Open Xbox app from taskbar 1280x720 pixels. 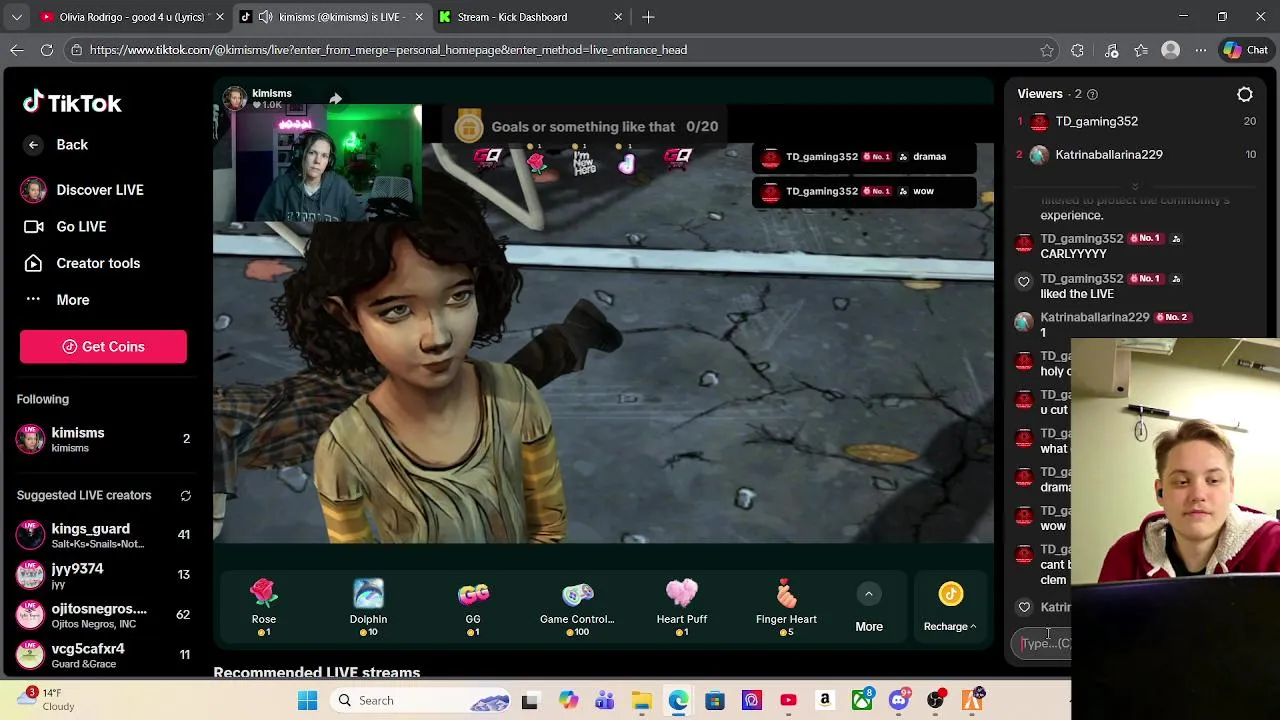pyautogui.click(x=861, y=701)
